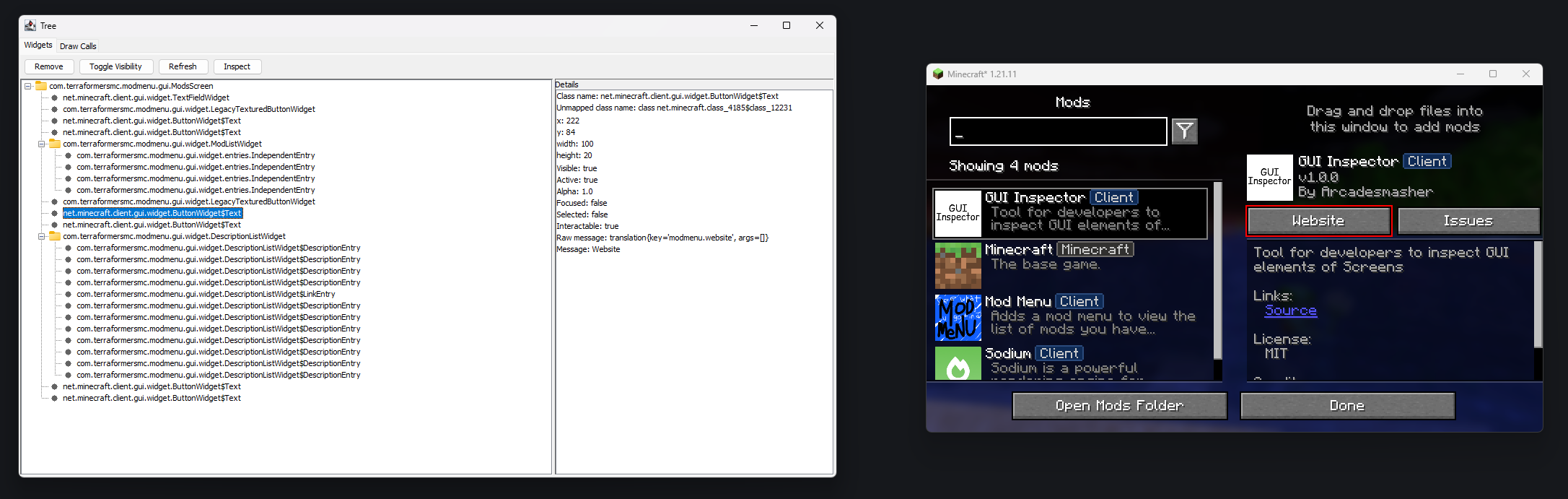Click the 'Selected: false' details line
The height and width of the screenshot is (499, 1568).
[582, 214]
